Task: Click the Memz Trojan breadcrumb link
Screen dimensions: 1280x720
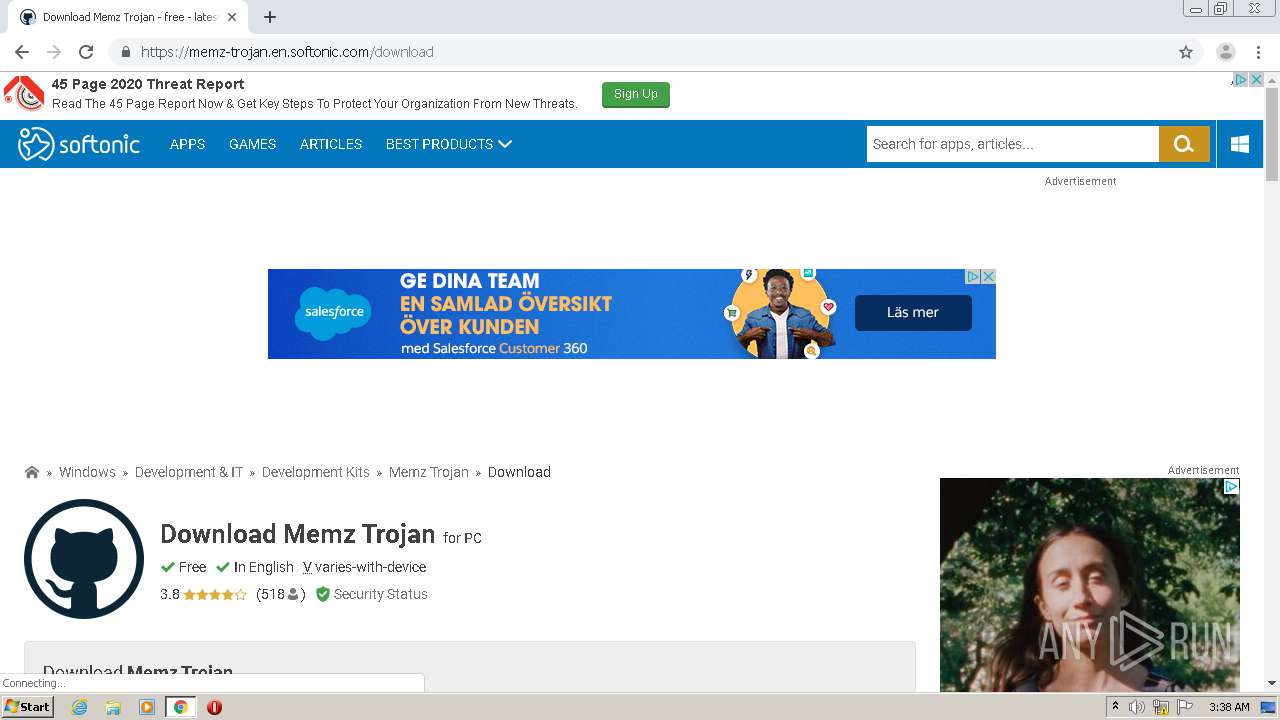Action: click(429, 472)
